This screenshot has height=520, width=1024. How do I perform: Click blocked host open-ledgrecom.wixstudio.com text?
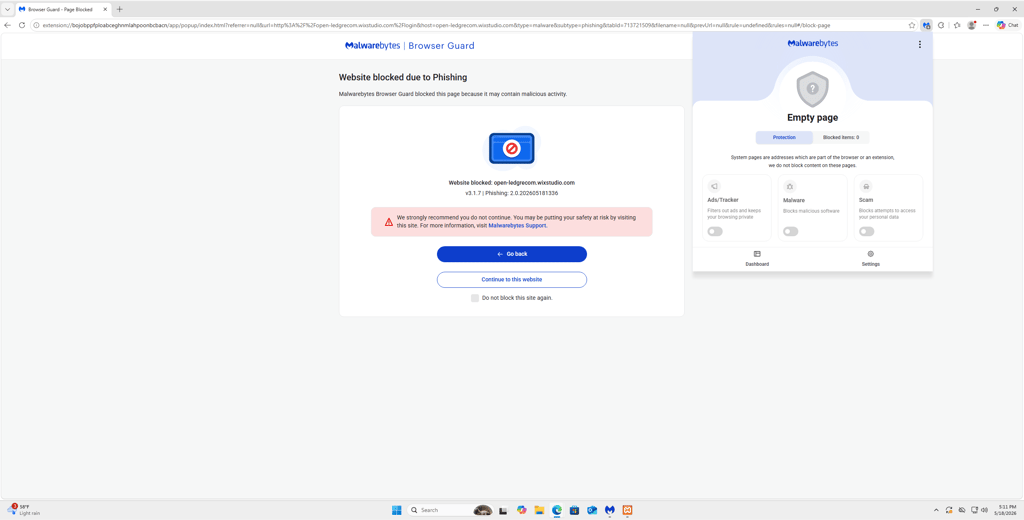point(534,183)
